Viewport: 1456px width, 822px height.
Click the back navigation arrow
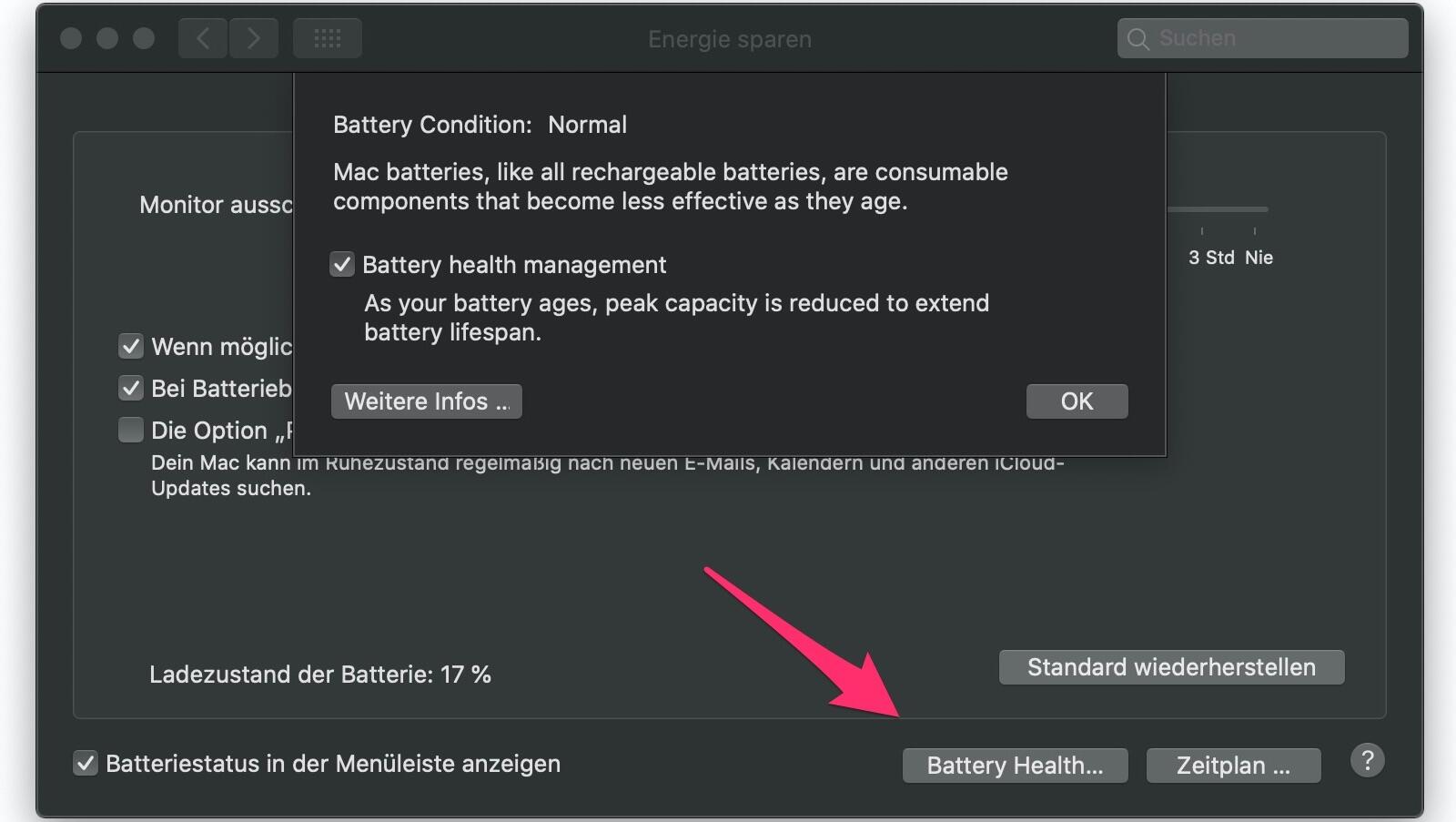pos(202,39)
